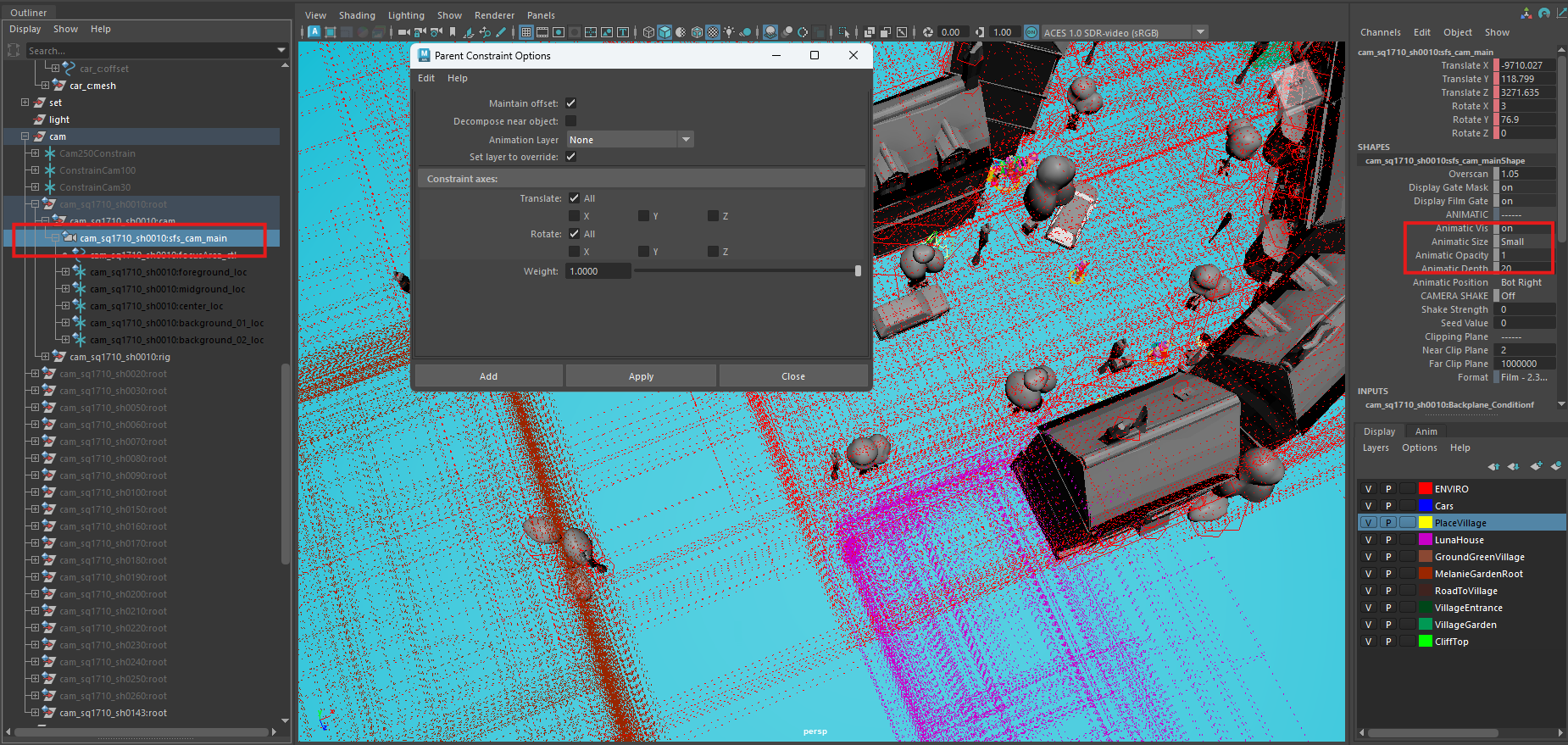Click the Weight slider handle
The width and height of the screenshot is (1568, 745).
858,271
